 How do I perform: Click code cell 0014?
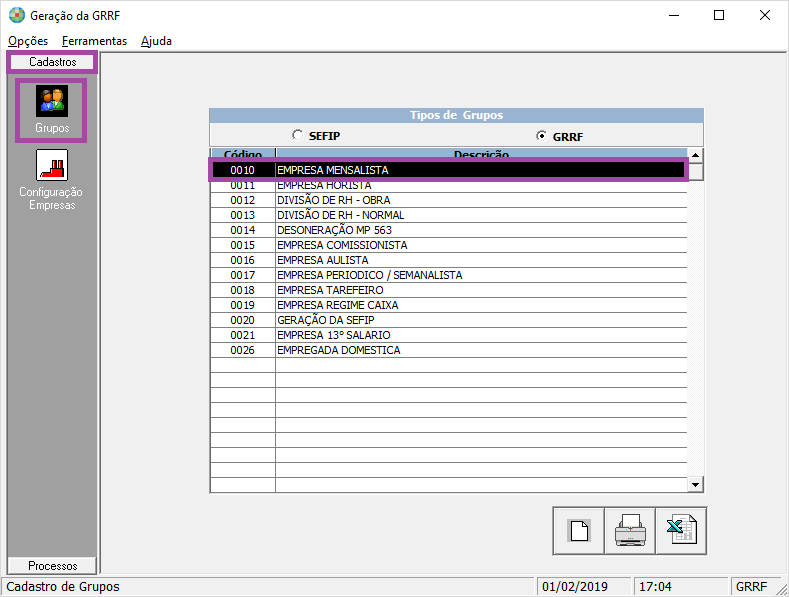click(x=243, y=230)
